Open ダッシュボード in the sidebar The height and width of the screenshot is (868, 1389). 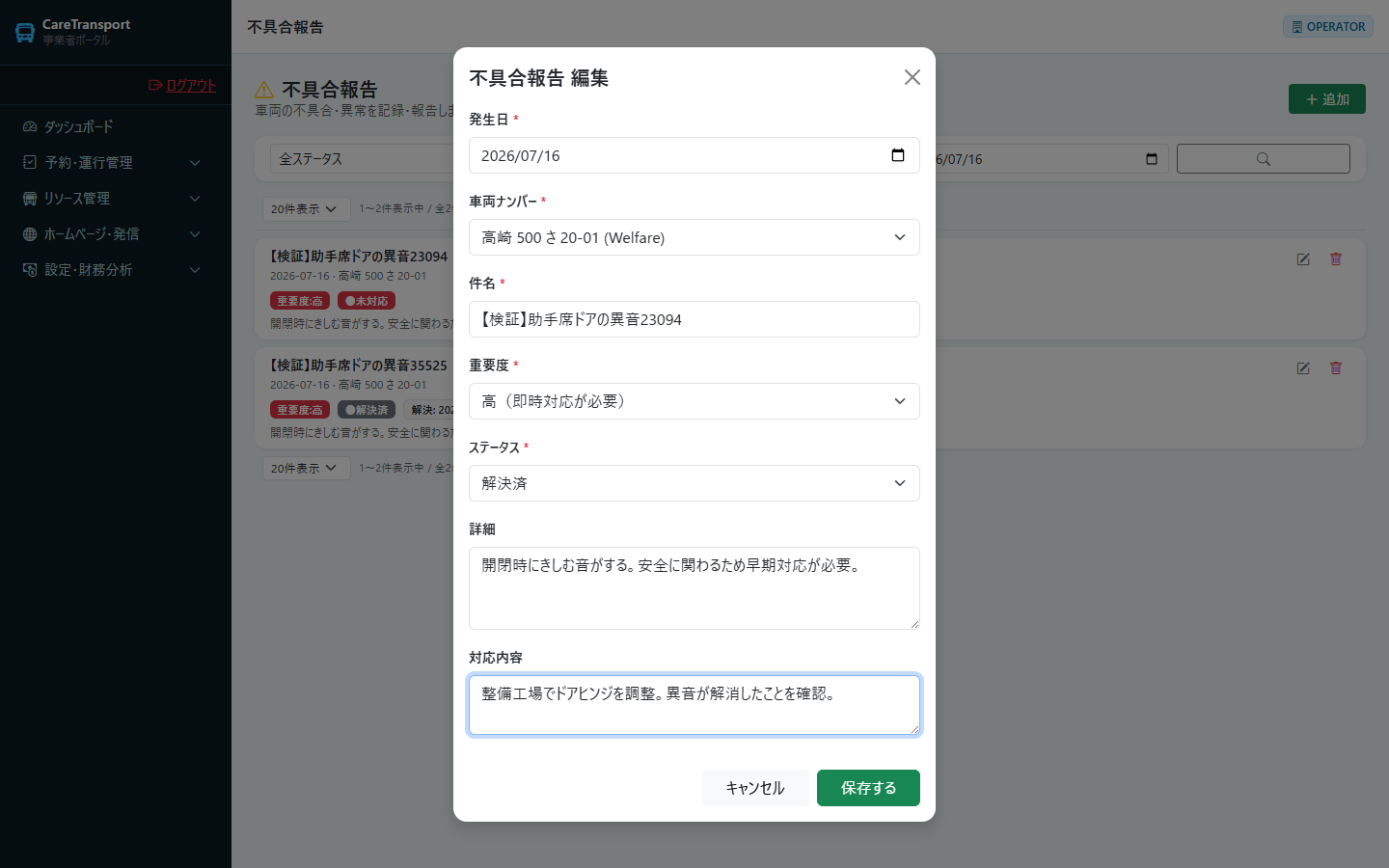(116, 126)
